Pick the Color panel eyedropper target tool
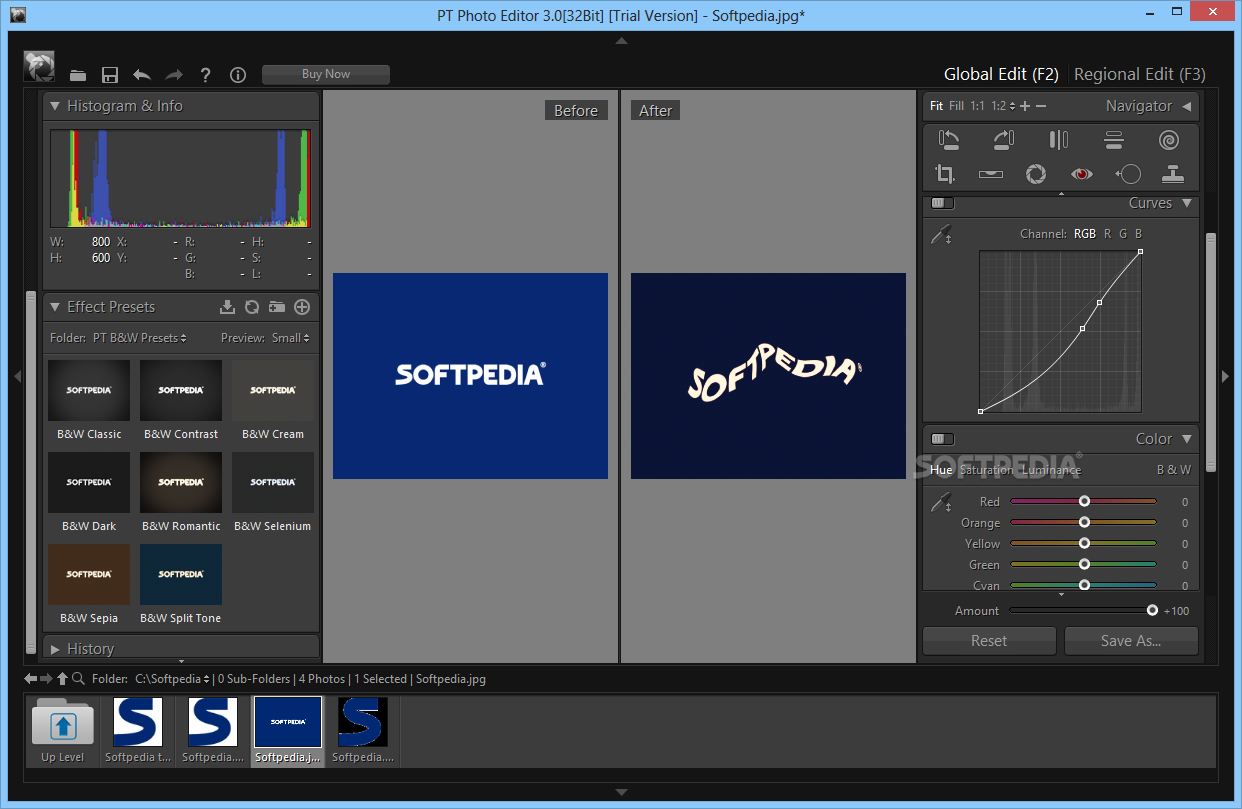Screen dimensions: 1242x809 [941, 503]
